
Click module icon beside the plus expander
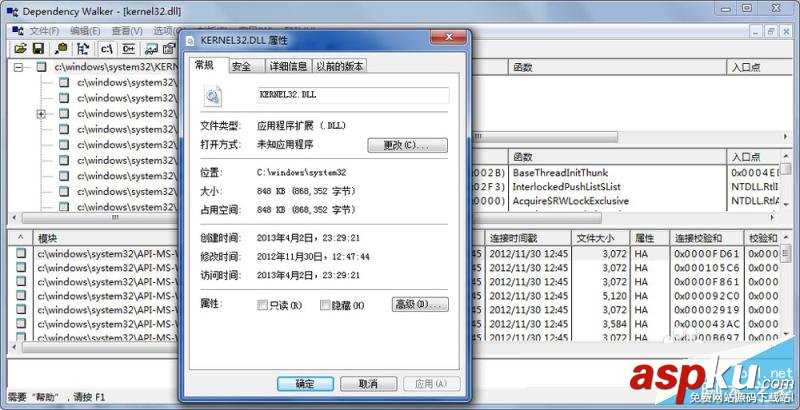(x=63, y=114)
